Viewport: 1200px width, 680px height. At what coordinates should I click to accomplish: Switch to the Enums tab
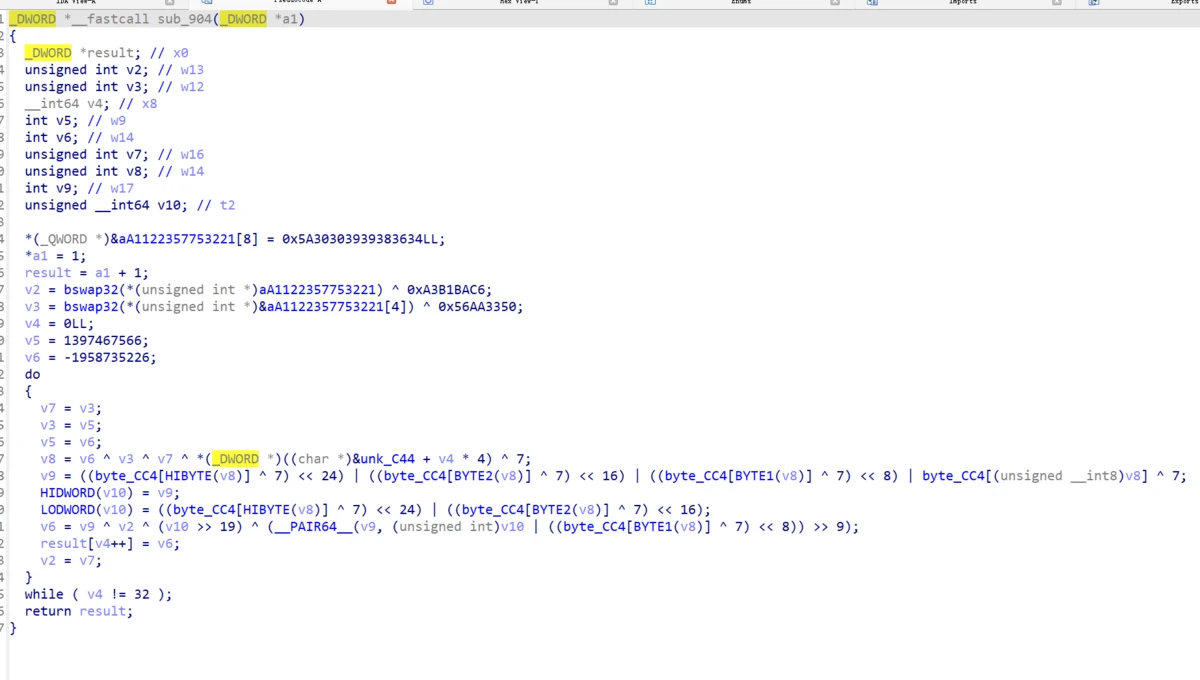(741, 2)
